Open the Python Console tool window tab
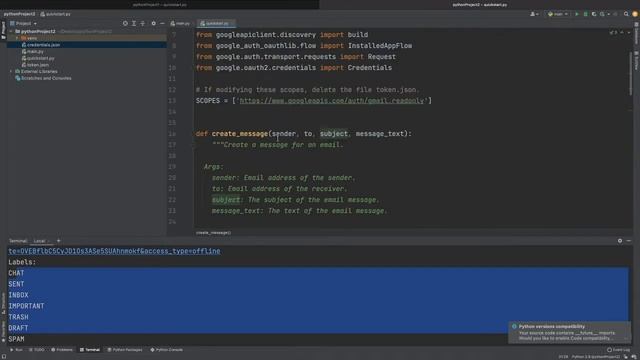 coord(167,350)
